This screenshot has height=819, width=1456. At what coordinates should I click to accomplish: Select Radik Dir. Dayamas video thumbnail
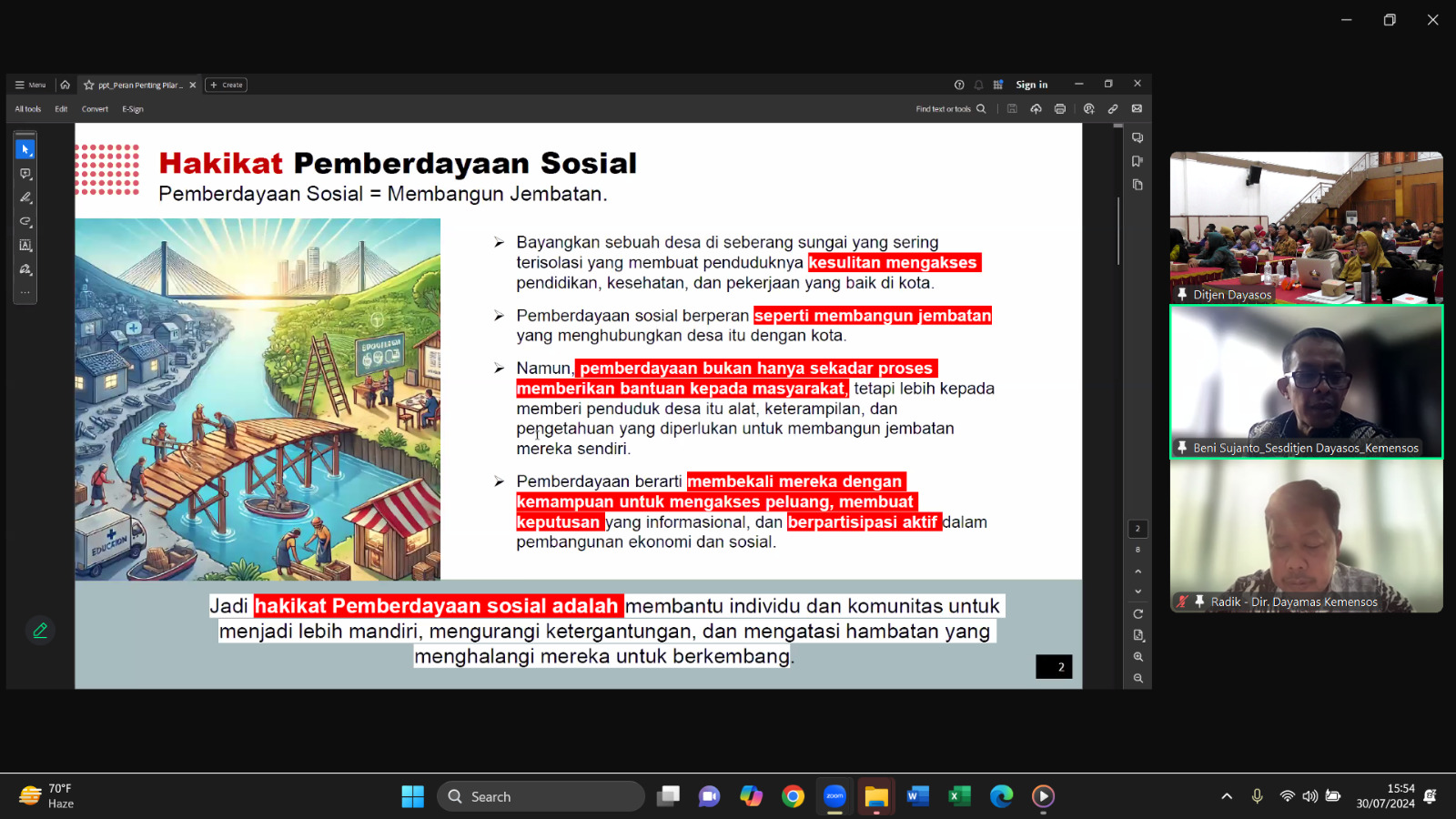pyautogui.click(x=1306, y=536)
